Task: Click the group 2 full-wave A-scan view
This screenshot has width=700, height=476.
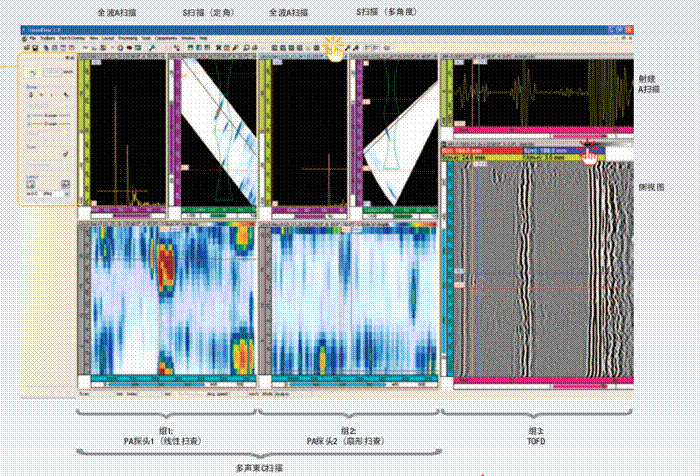Action: (x=309, y=133)
